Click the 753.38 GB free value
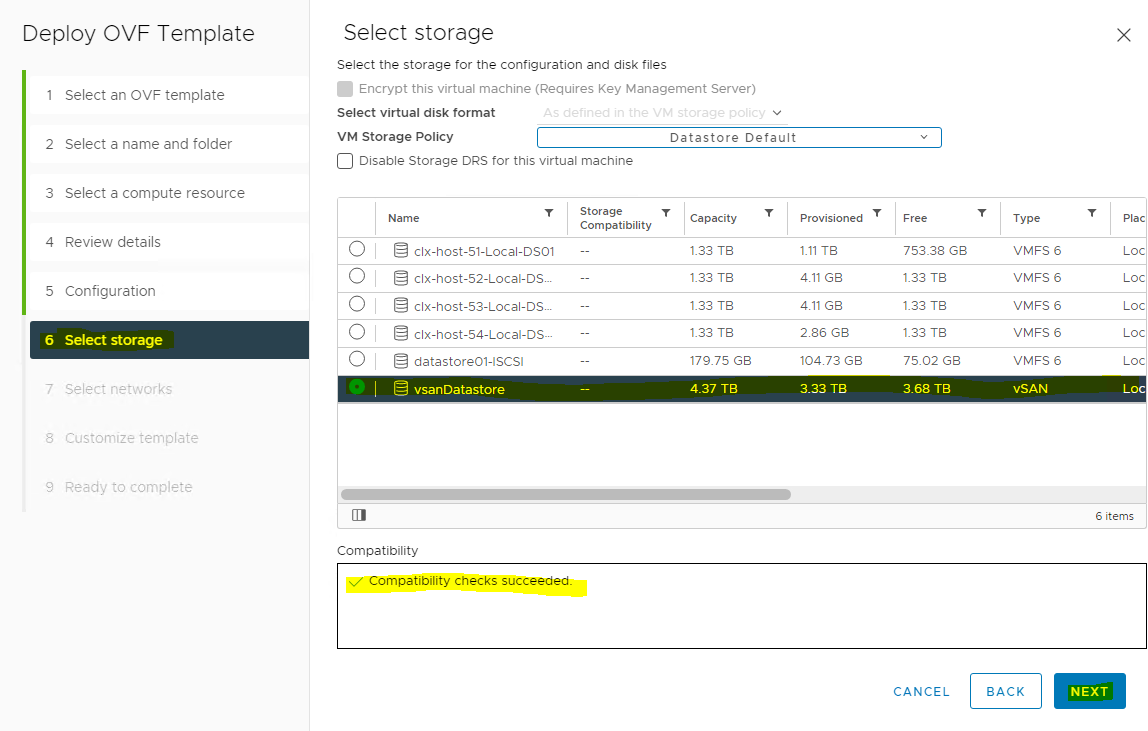 tap(935, 251)
